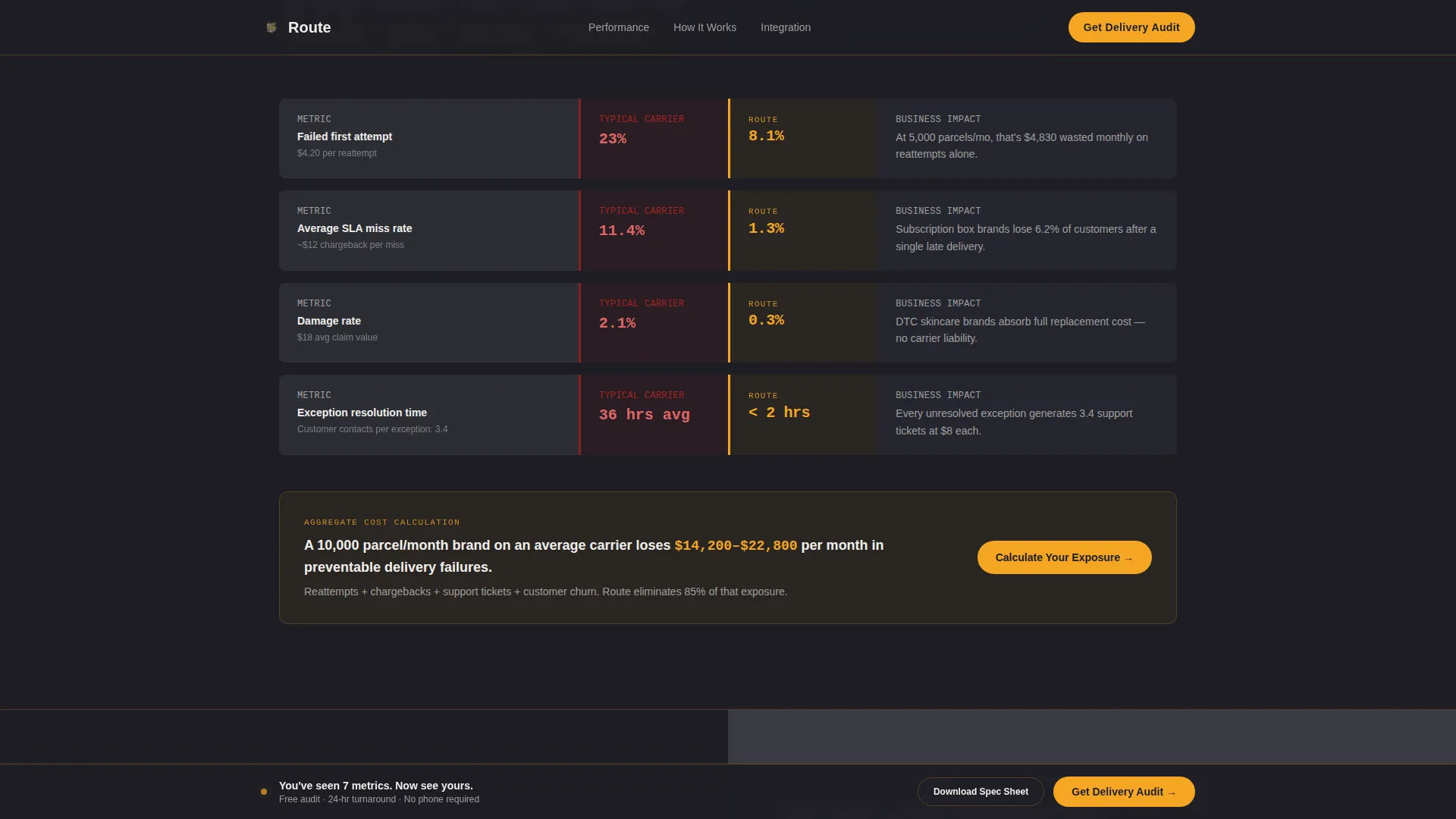Select the Failed first attempt metric title
This screenshot has width=1456, height=819.
point(344,136)
